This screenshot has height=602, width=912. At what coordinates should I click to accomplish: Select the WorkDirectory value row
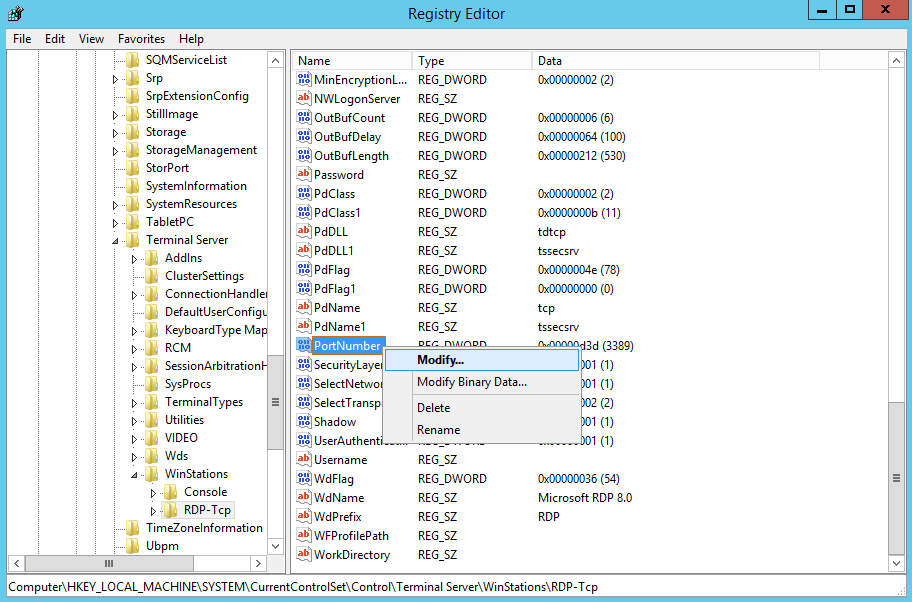pyautogui.click(x=351, y=555)
